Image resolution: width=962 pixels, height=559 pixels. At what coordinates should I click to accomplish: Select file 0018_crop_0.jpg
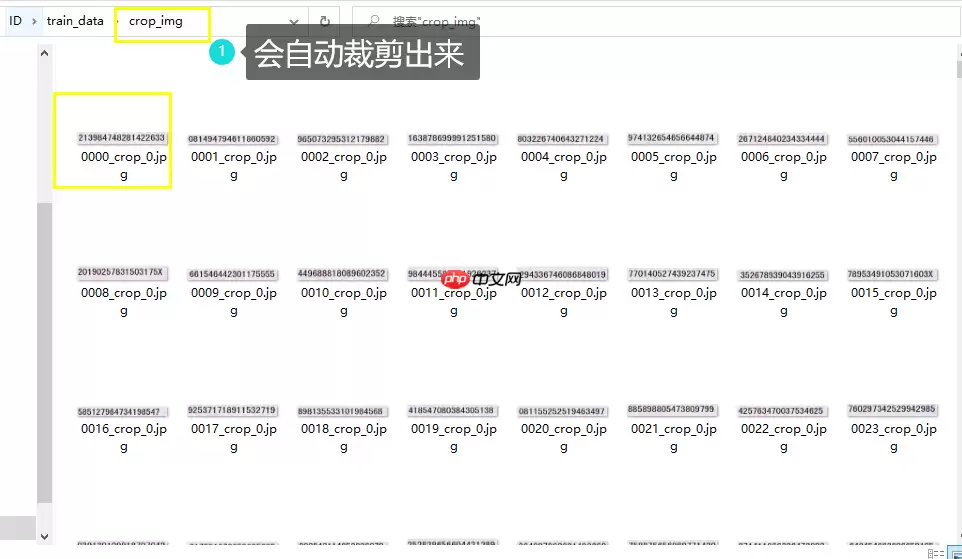click(x=344, y=428)
